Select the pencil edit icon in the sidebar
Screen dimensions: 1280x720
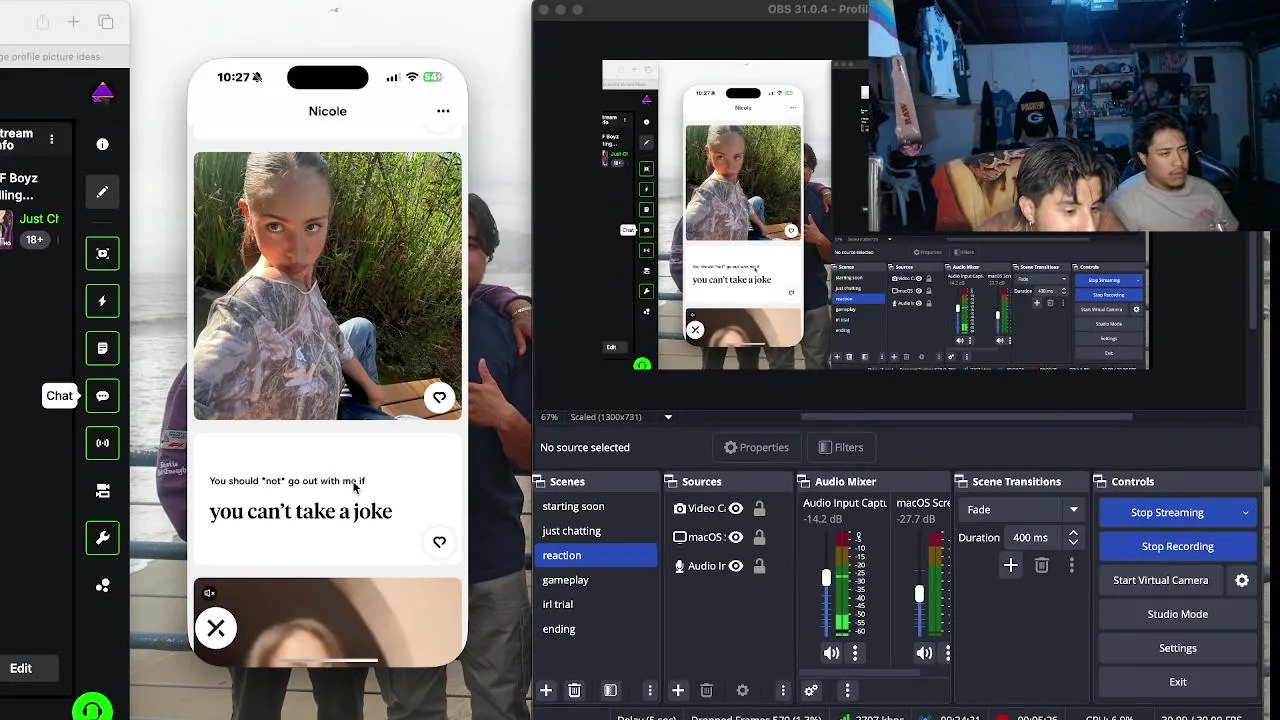click(102, 192)
